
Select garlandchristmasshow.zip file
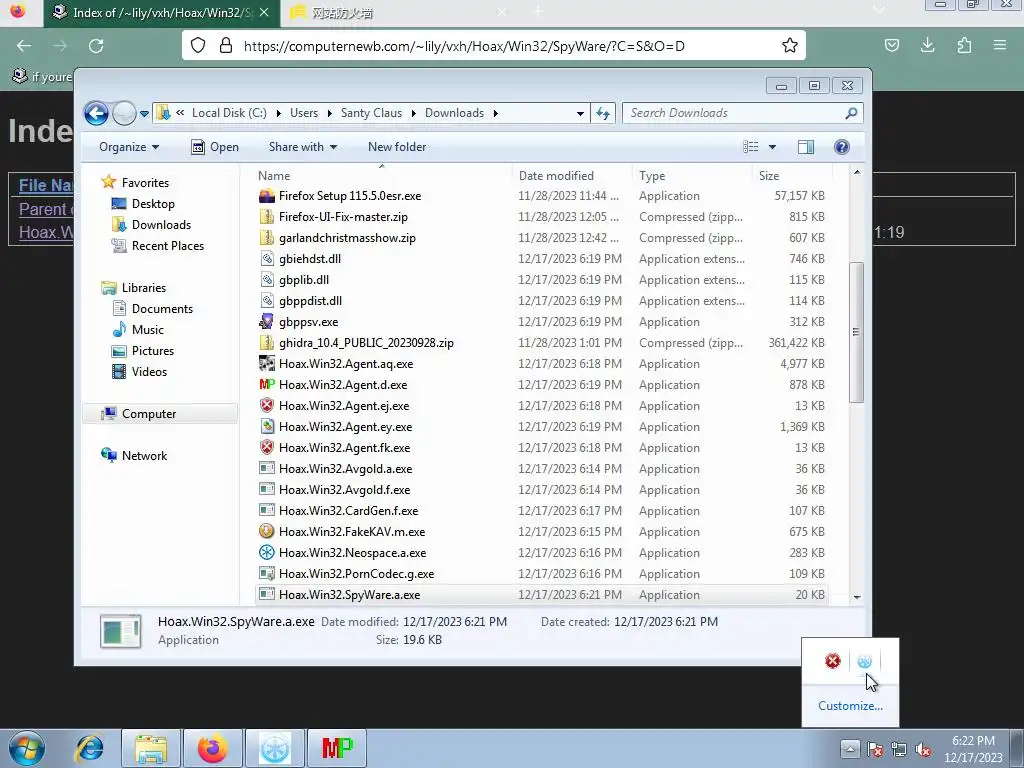[x=347, y=238]
